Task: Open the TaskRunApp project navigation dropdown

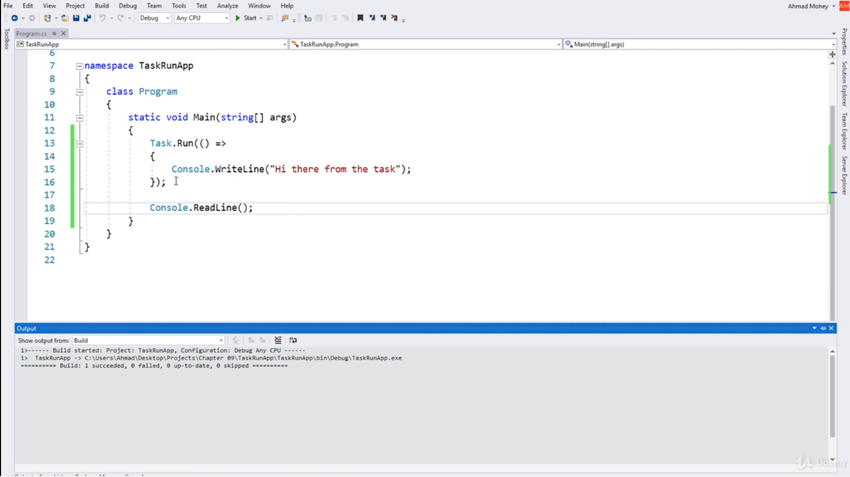Action: point(151,44)
